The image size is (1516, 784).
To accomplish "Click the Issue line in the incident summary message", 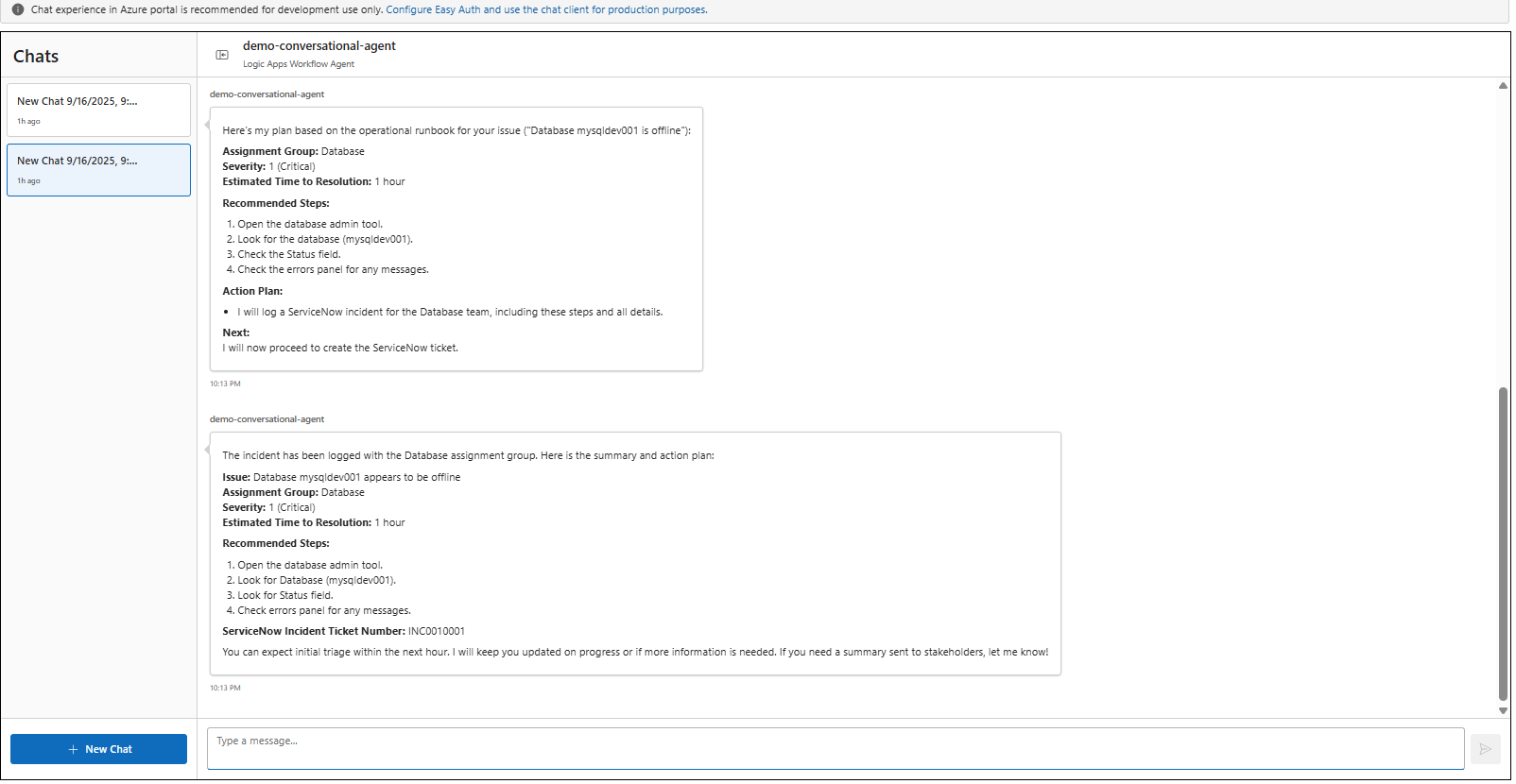I will pos(341,477).
